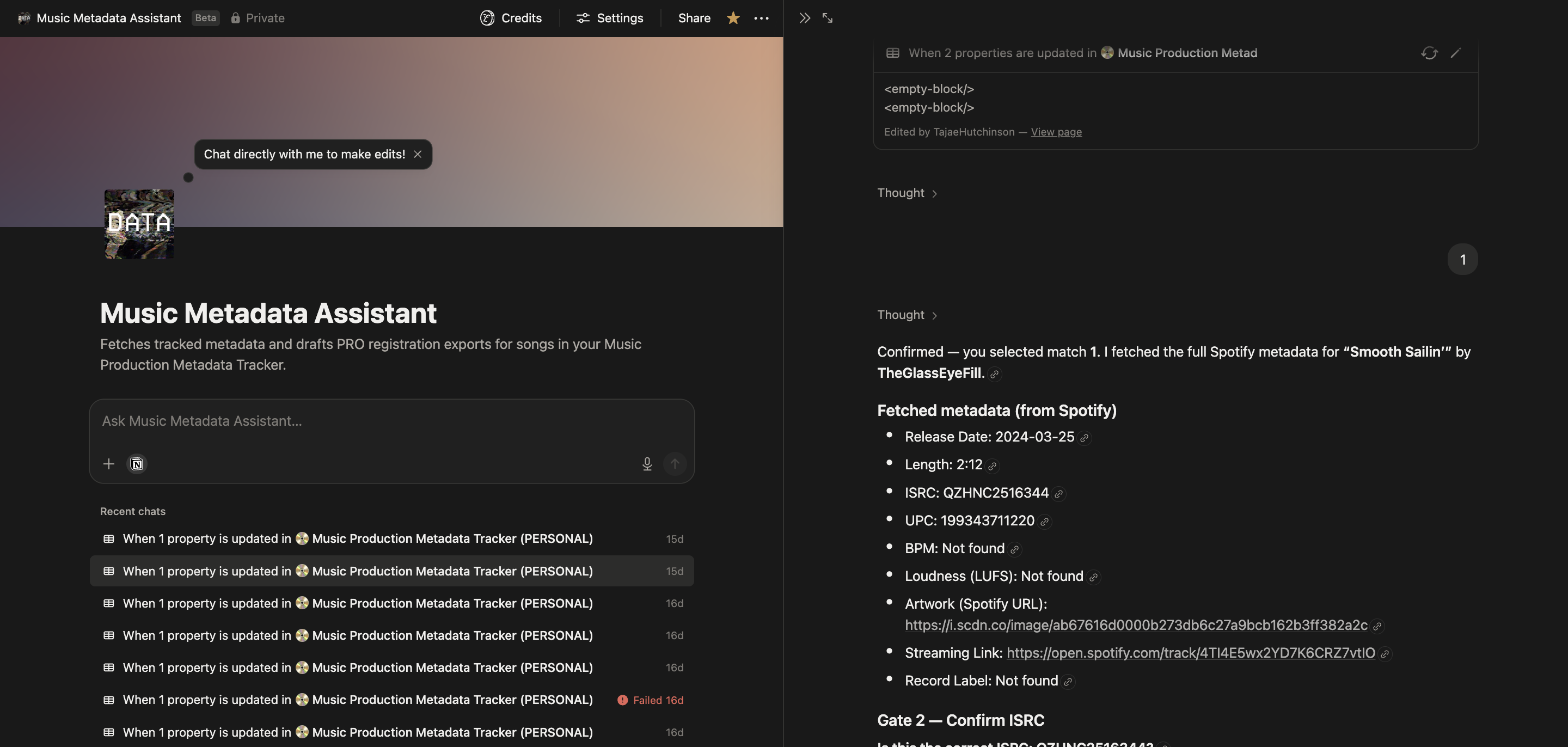Viewport: 1568px width, 747px height.
Task: Click the 'Fetched metadata (from Spotify)' heading
Action: coord(996,411)
